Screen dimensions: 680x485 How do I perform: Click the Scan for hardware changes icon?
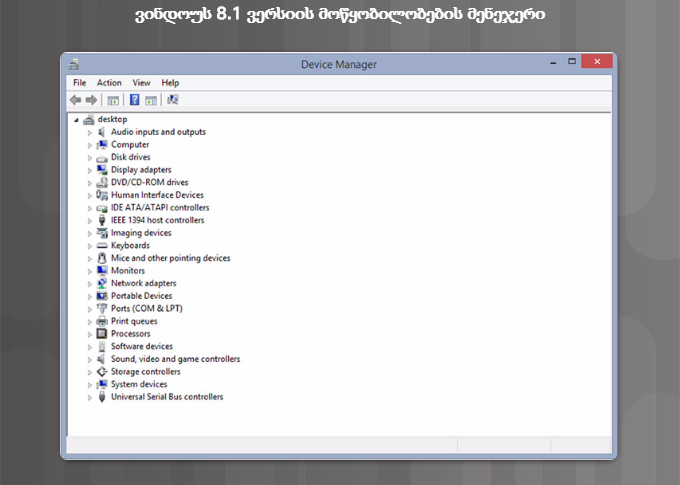point(173,100)
